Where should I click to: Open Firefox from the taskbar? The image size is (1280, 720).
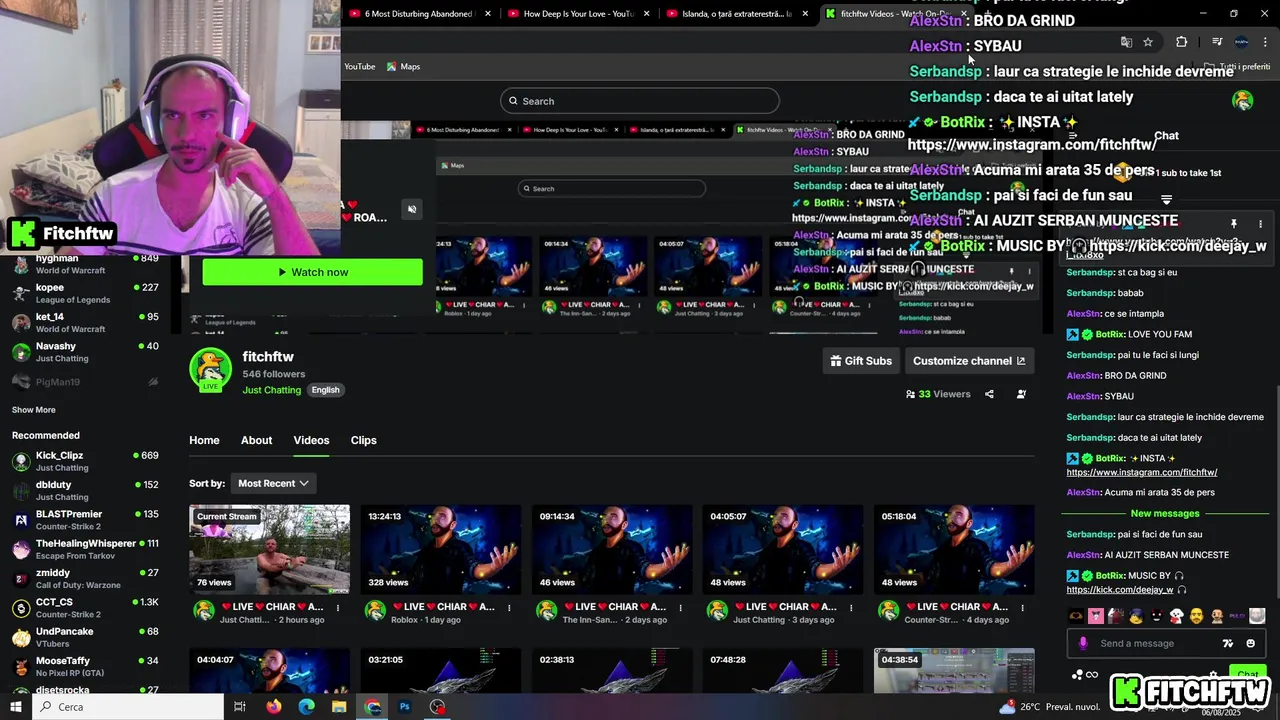273,707
